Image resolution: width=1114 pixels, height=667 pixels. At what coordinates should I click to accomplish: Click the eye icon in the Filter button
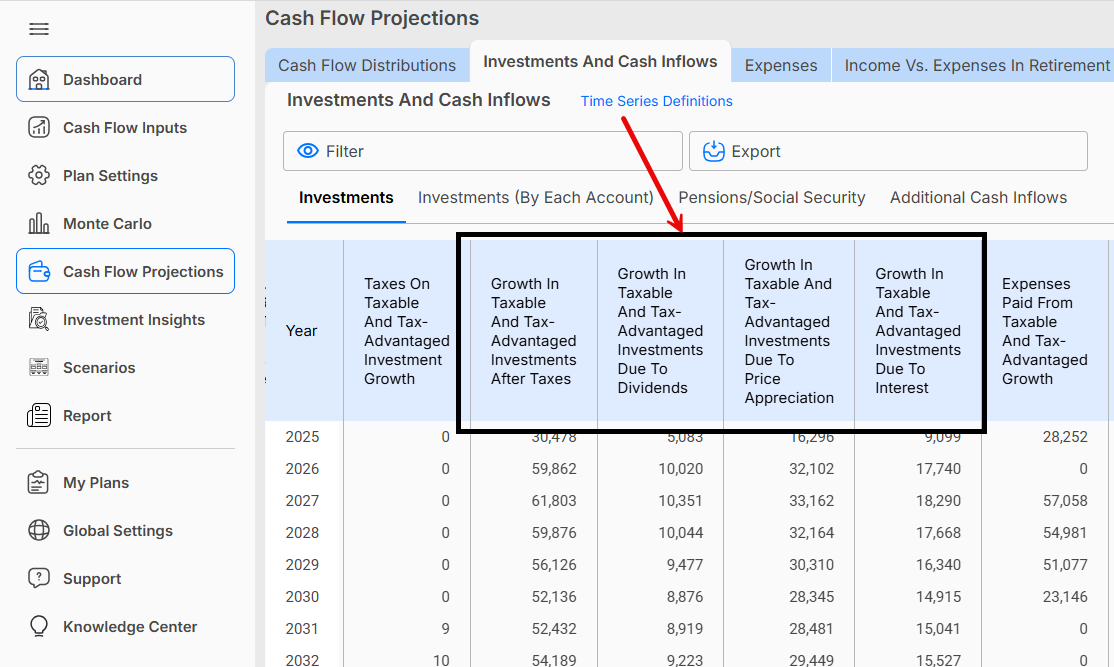click(x=308, y=151)
